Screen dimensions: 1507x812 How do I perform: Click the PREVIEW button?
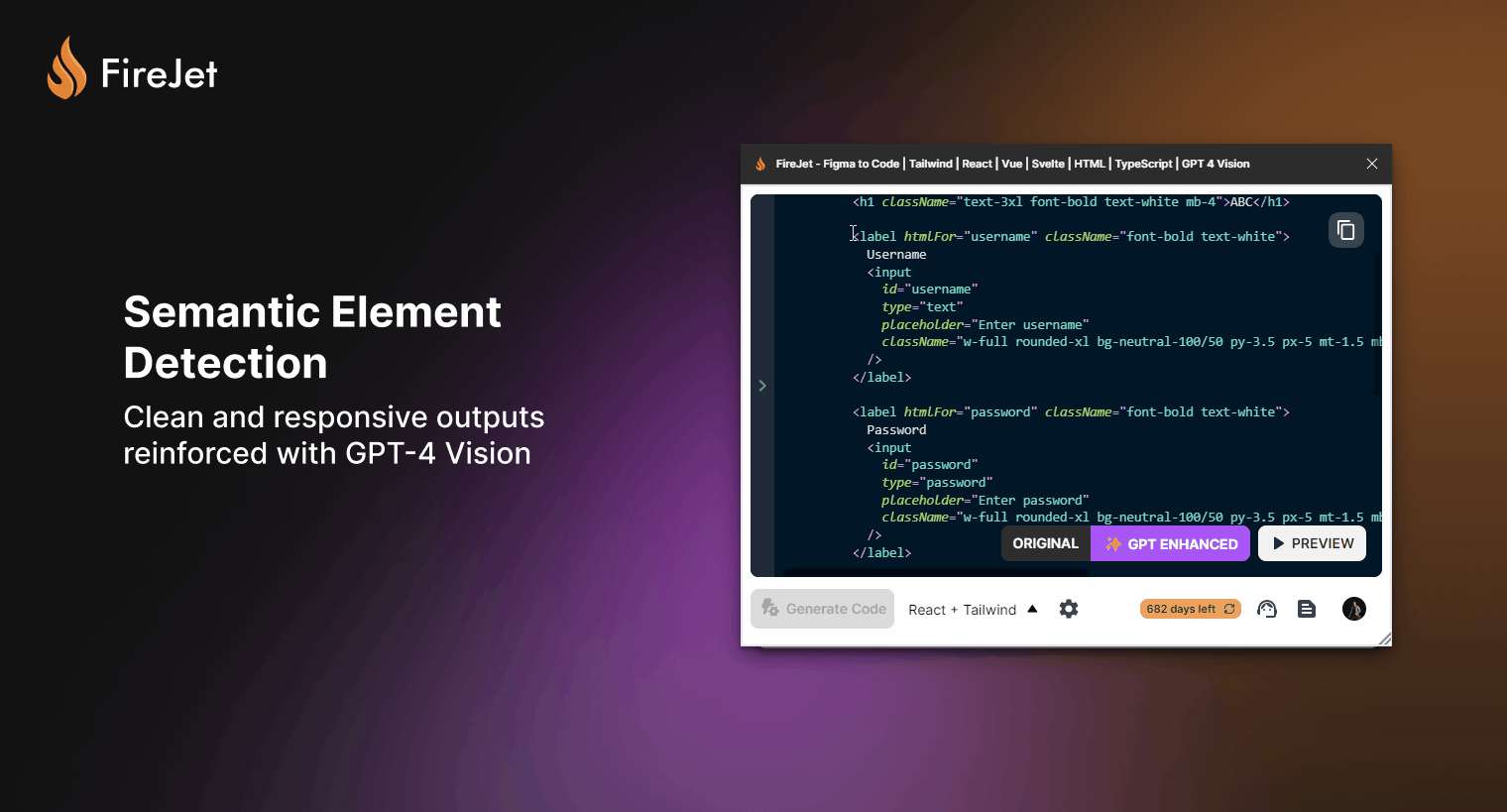(1313, 543)
